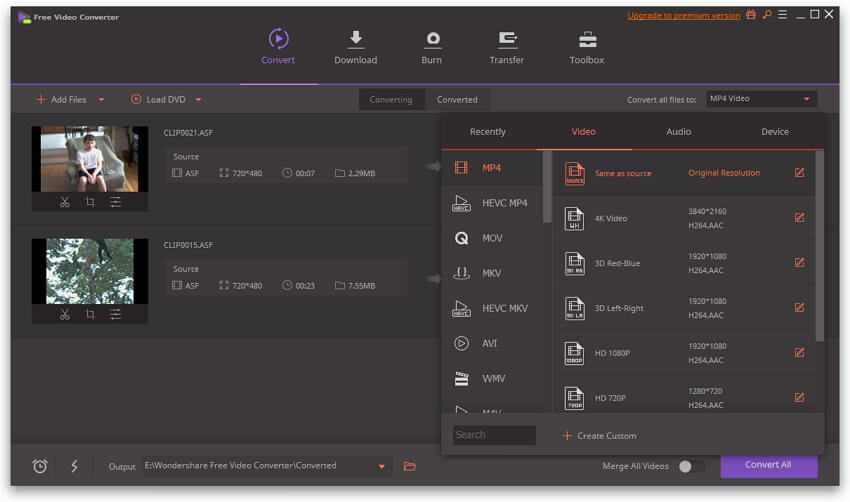Open the Video format tab
Image resolution: width=850 pixels, height=502 pixels.
click(x=584, y=132)
